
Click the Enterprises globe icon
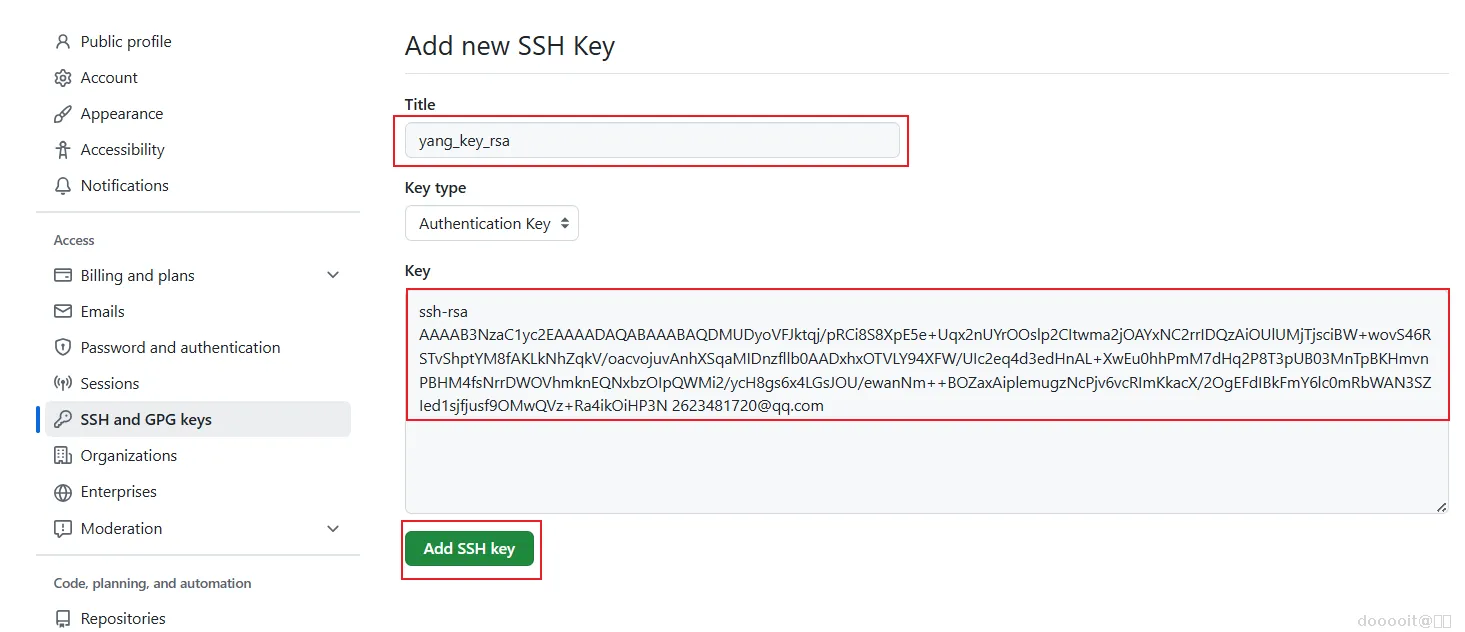[x=63, y=492]
